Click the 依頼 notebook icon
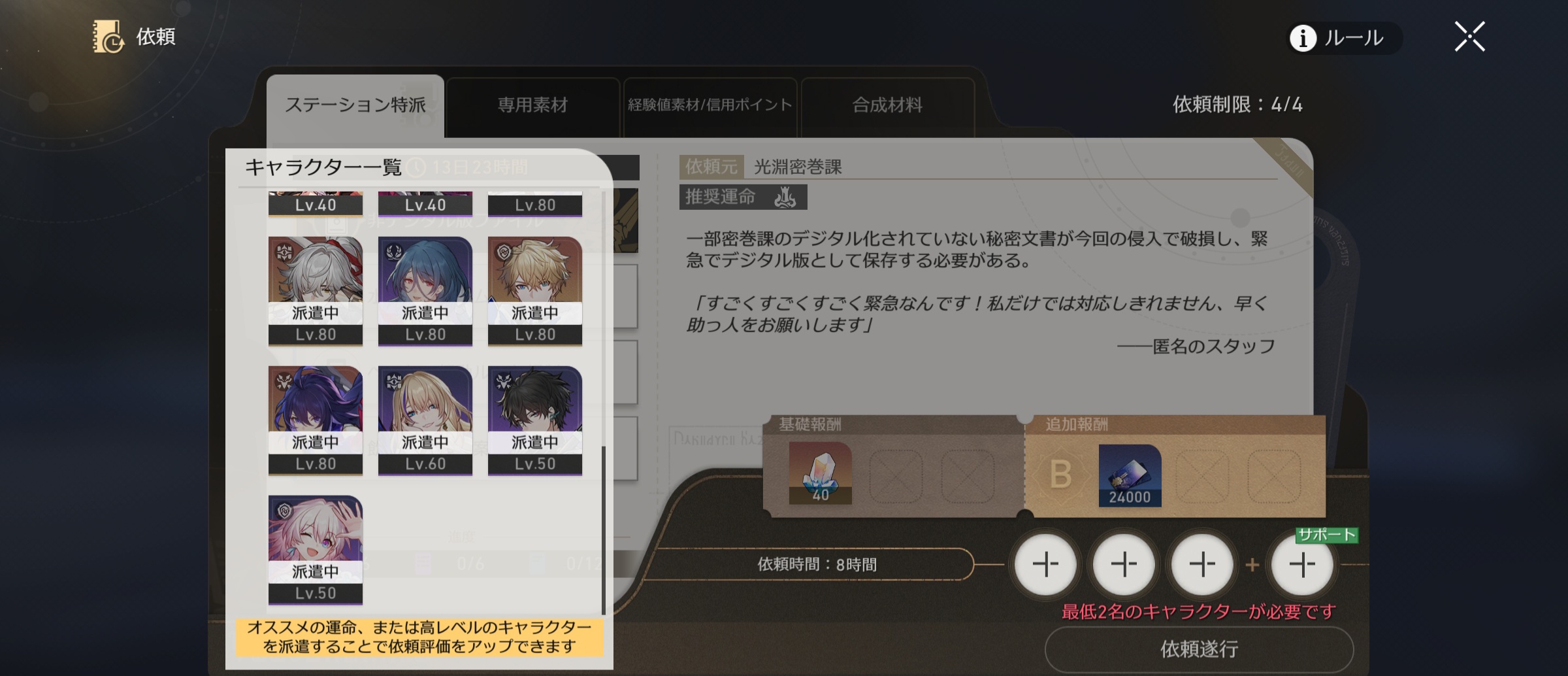1568x676 pixels. point(108,36)
